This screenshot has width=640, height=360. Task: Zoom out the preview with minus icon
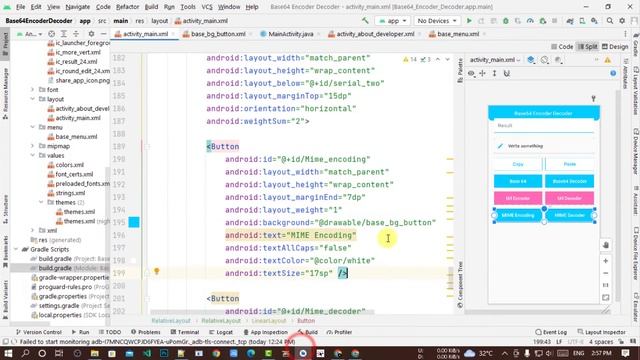(x=606, y=273)
